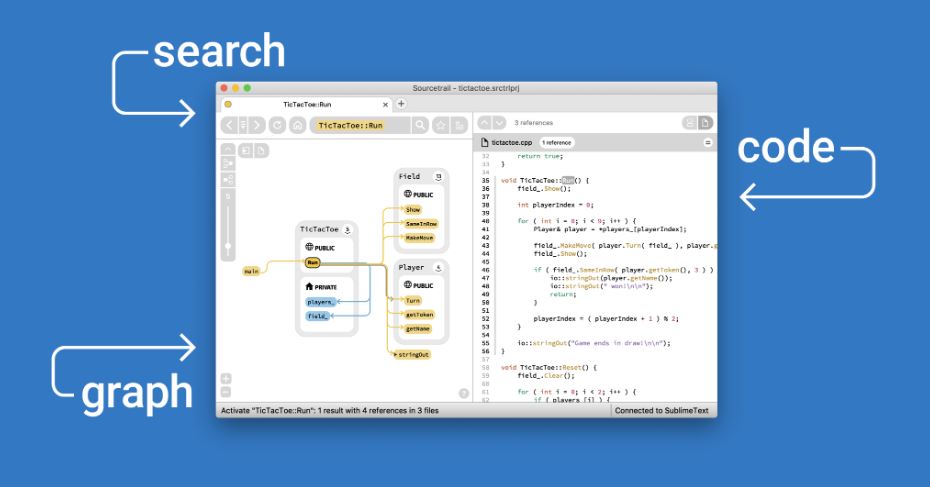The width and height of the screenshot is (930, 487).
Task: Jump to next reference using down arrow
Action: pos(499,123)
